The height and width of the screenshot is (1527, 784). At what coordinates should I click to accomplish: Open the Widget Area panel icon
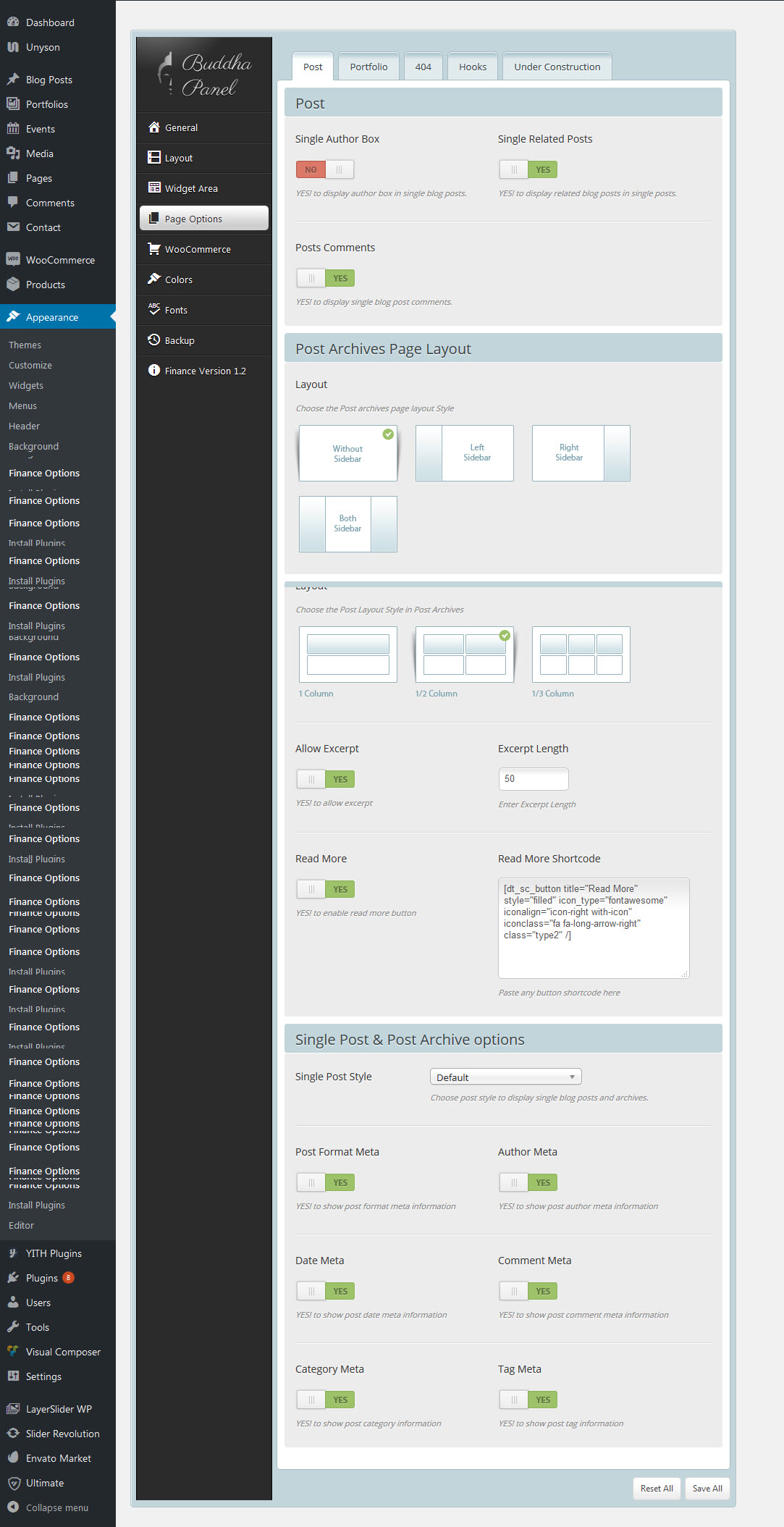(153, 188)
